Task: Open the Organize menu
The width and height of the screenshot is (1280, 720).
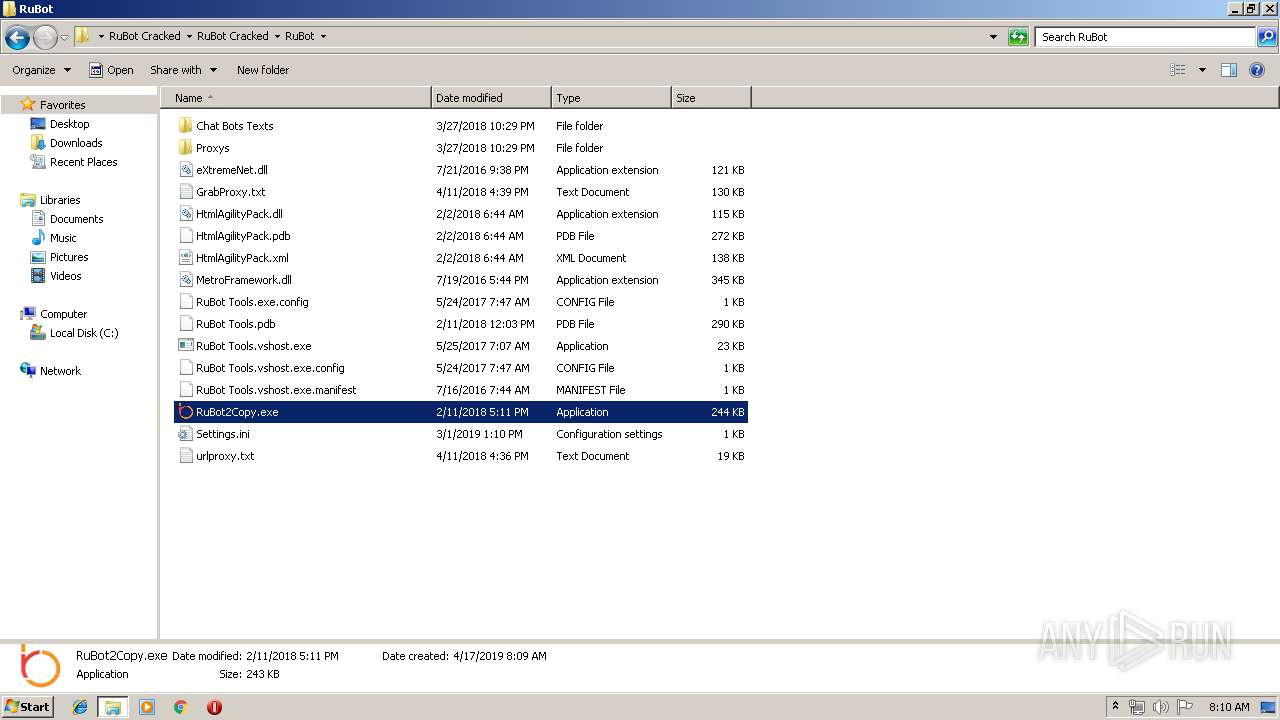Action: 41,70
